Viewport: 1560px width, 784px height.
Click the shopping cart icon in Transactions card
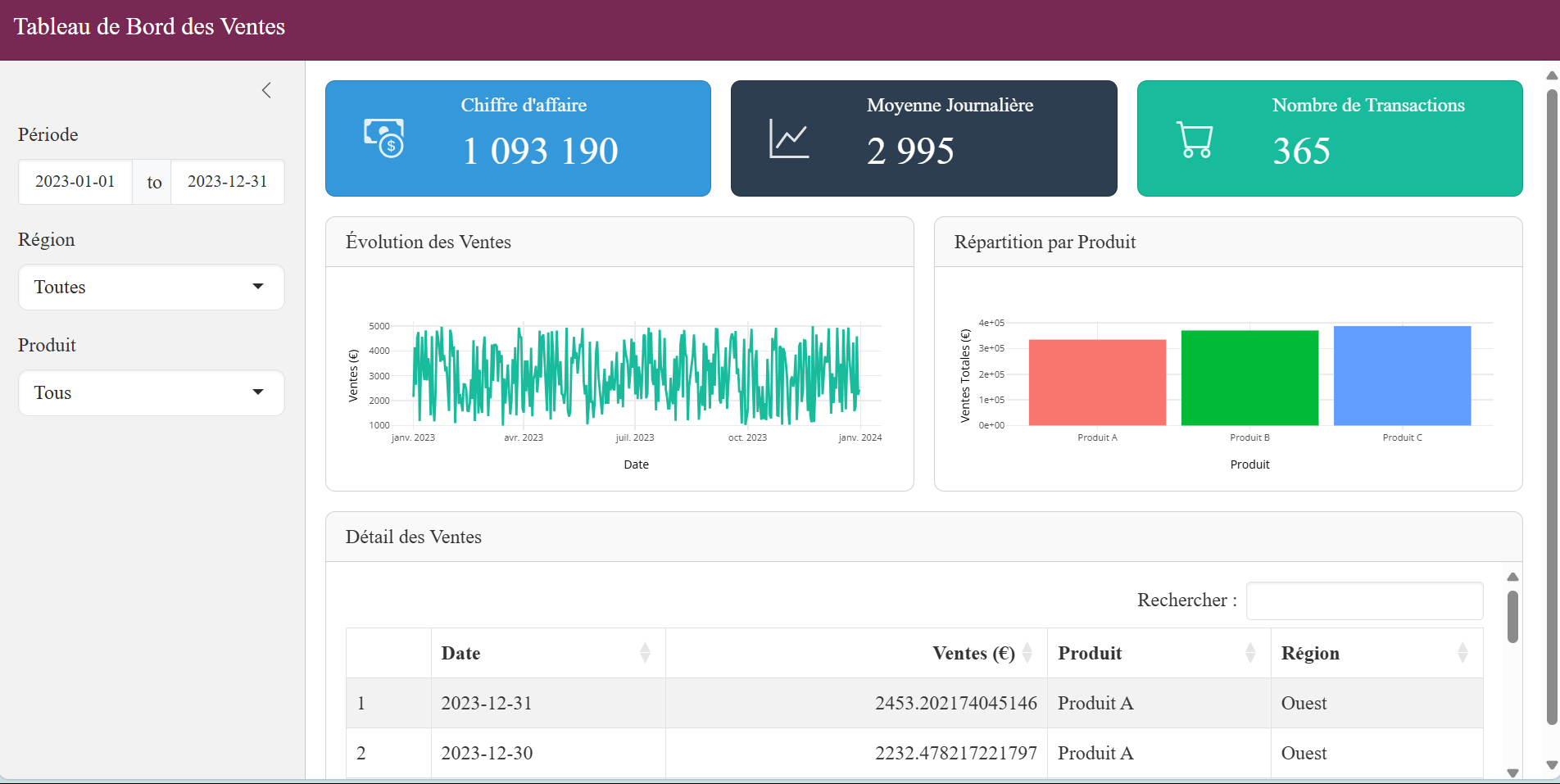(1195, 139)
